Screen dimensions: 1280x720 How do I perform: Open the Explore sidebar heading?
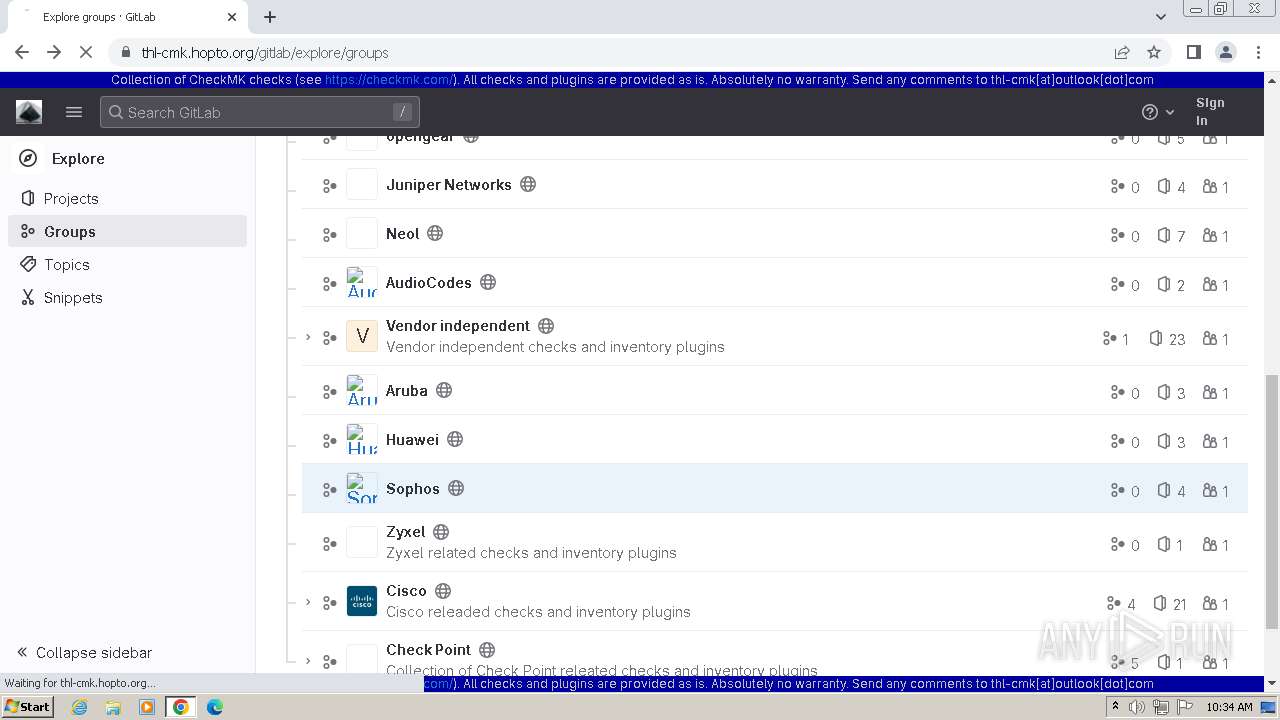[78, 158]
